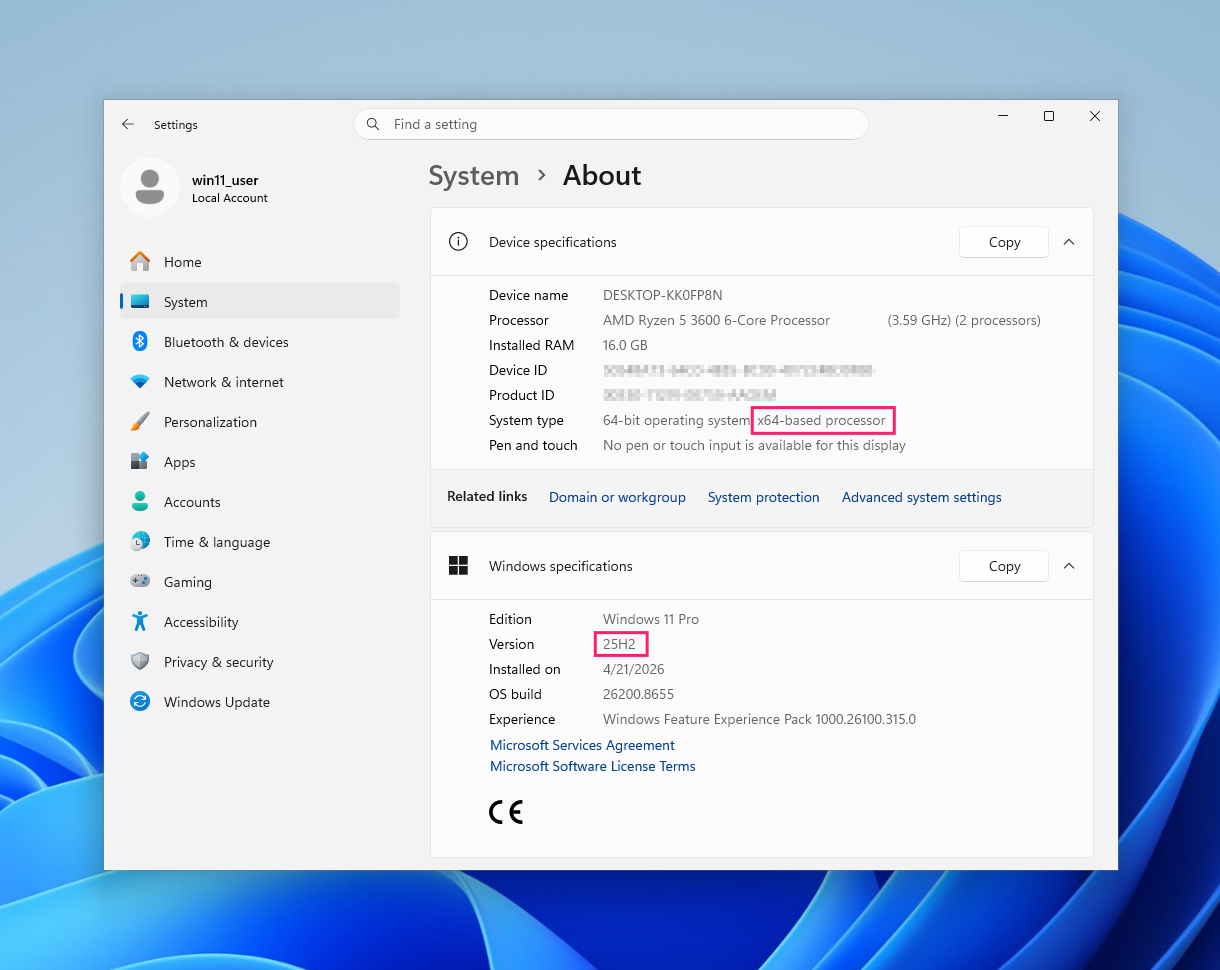Close the Settings window
Screen dimensions: 1220x970
pos(1095,116)
